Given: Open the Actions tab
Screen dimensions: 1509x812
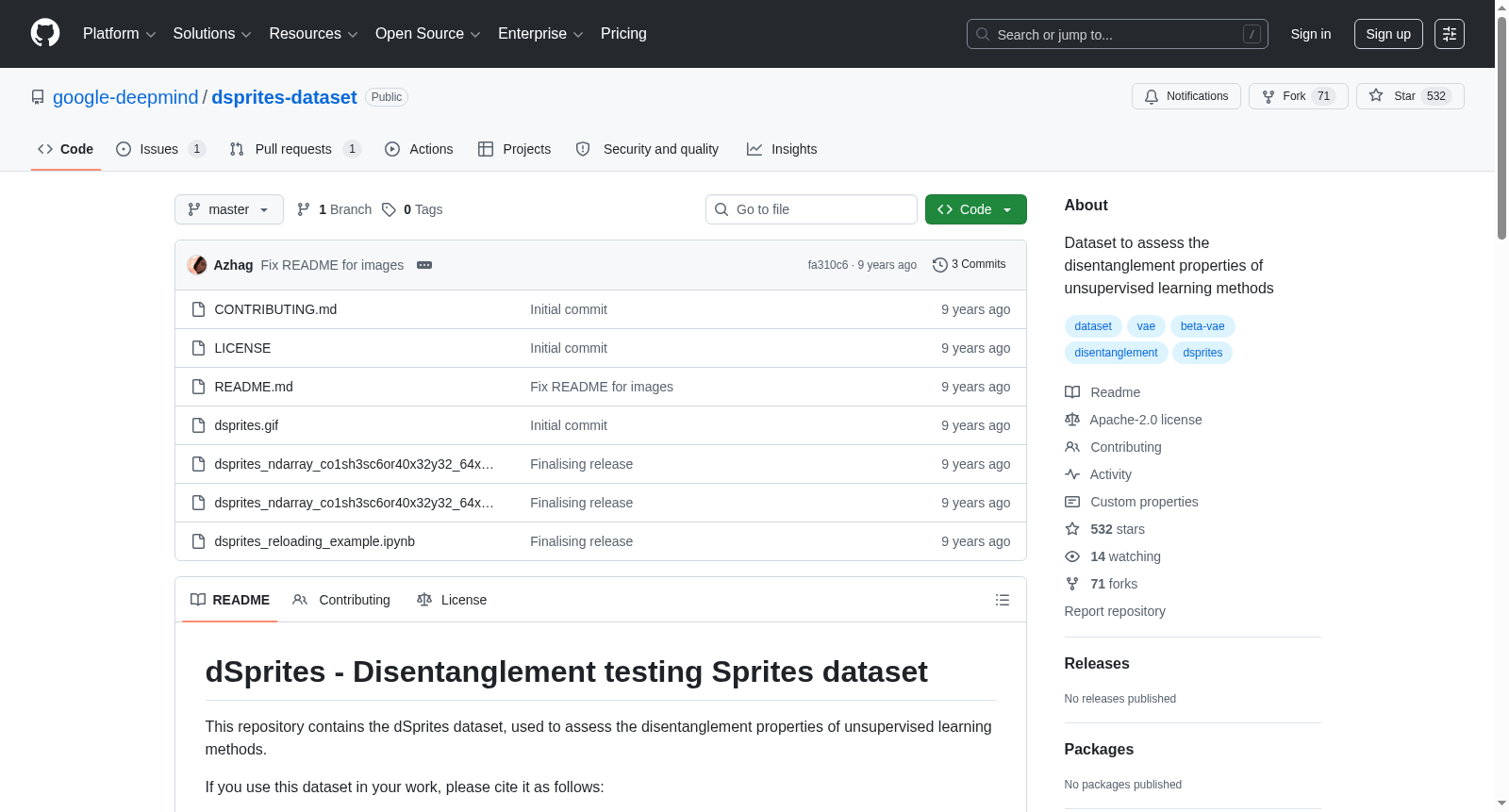Looking at the screenshot, I should click(x=419, y=149).
